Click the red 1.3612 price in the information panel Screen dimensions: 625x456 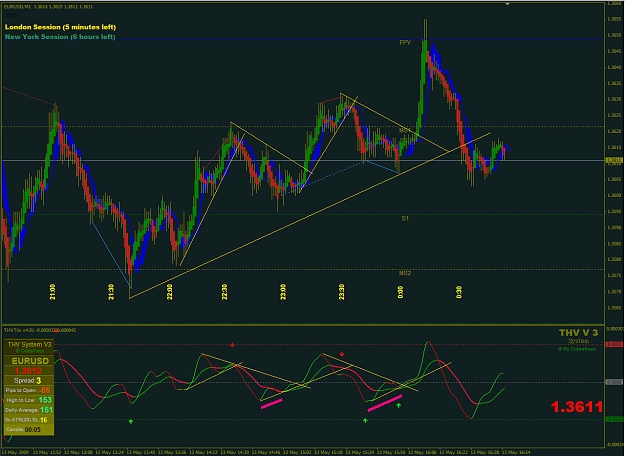pos(28,371)
